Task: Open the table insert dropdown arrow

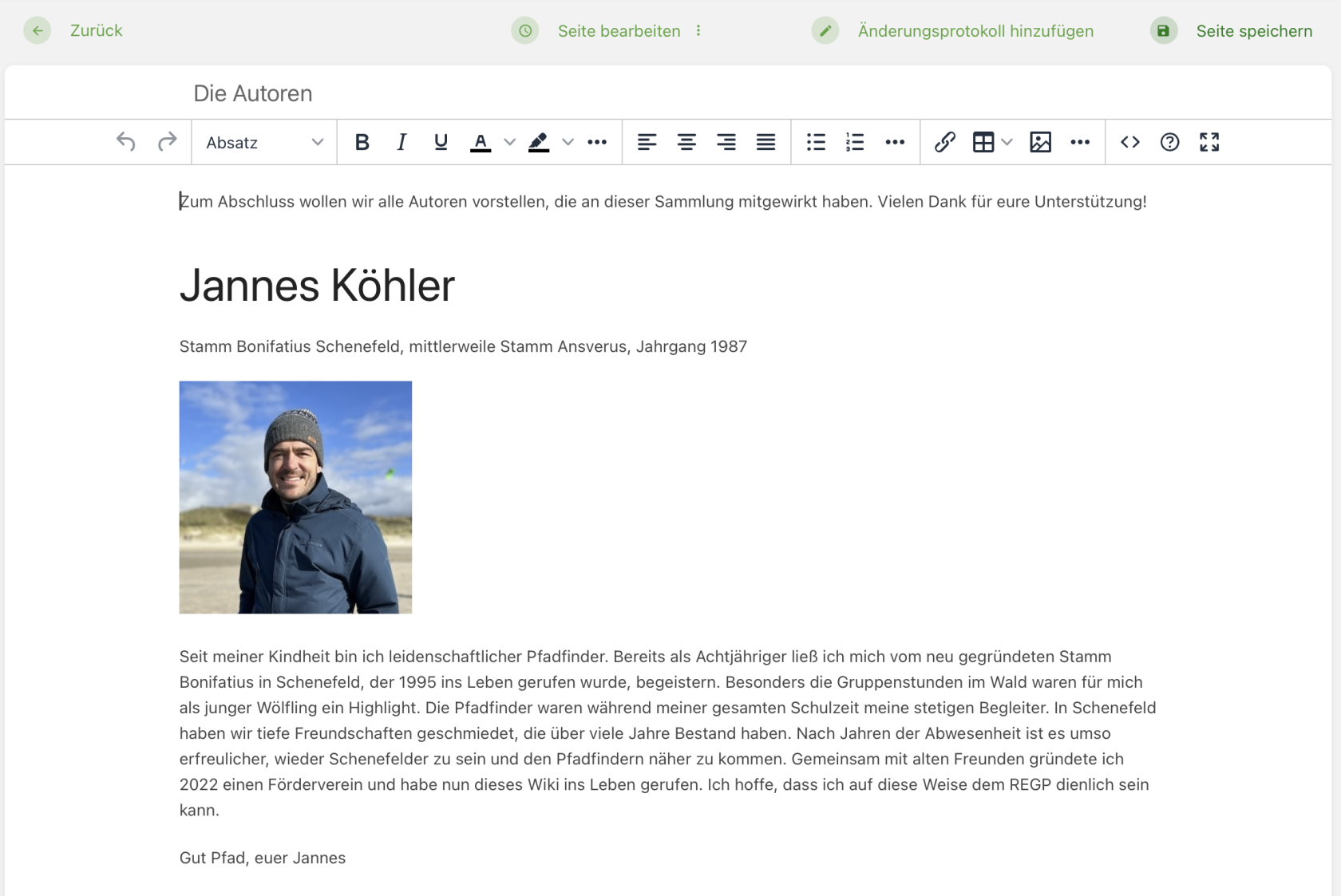Action: [1006, 142]
